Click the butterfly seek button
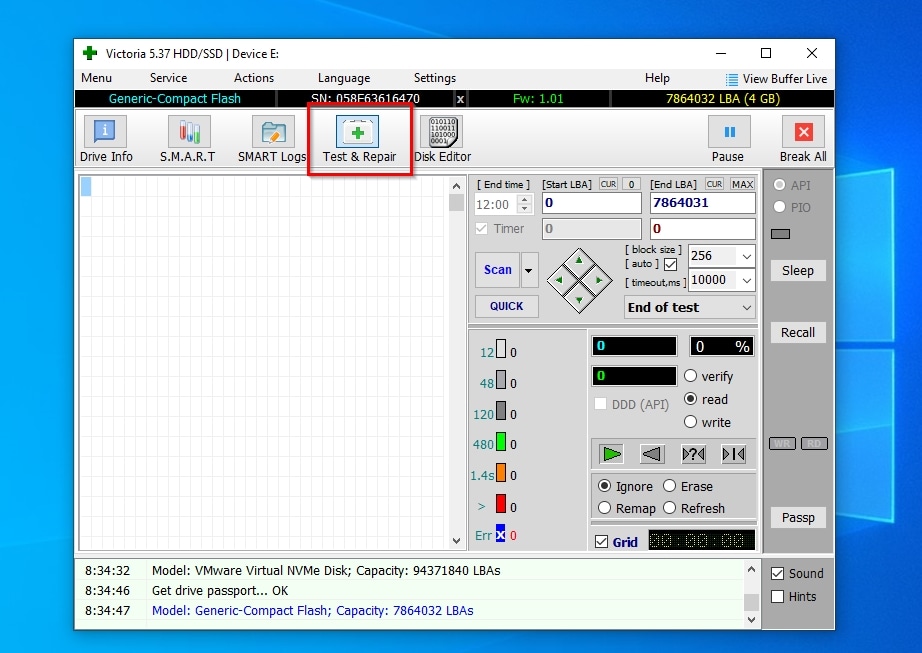The height and width of the screenshot is (653, 922). 734,454
